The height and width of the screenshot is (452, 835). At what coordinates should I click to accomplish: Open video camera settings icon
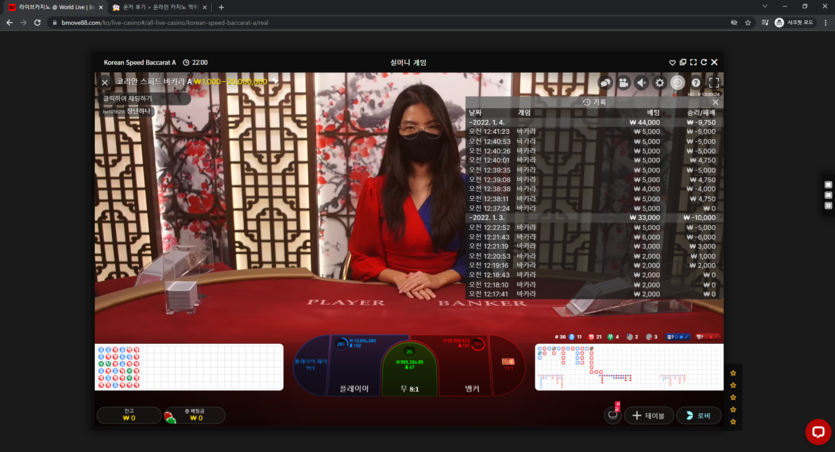point(624,83)
